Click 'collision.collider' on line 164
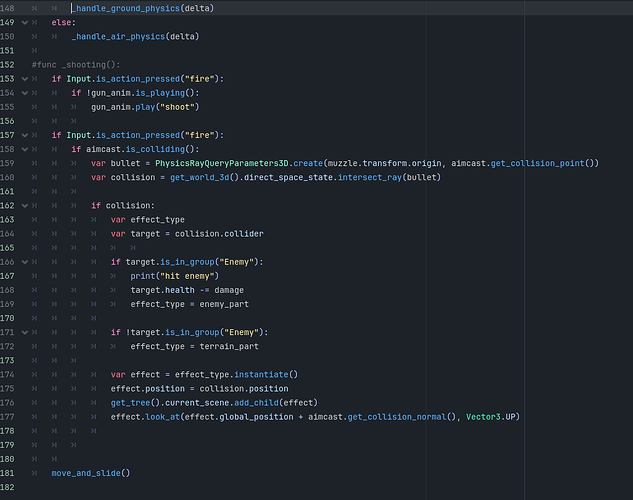This screenshot has width=633, height=500. coord(219,234)
